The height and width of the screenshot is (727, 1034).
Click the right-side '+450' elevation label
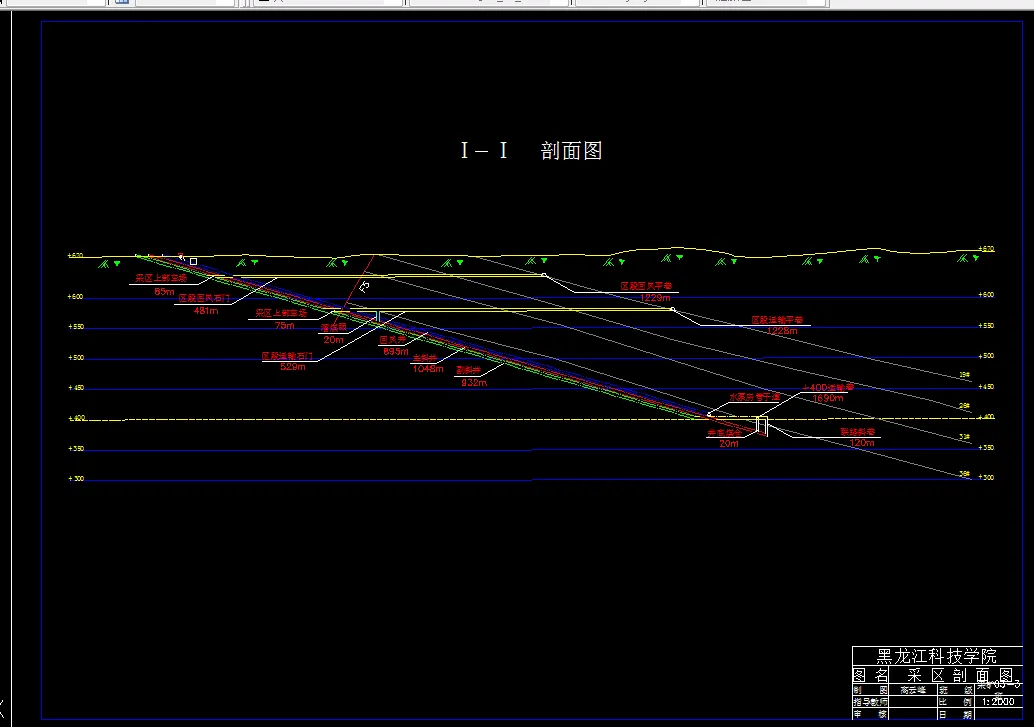tap(987, 387)
